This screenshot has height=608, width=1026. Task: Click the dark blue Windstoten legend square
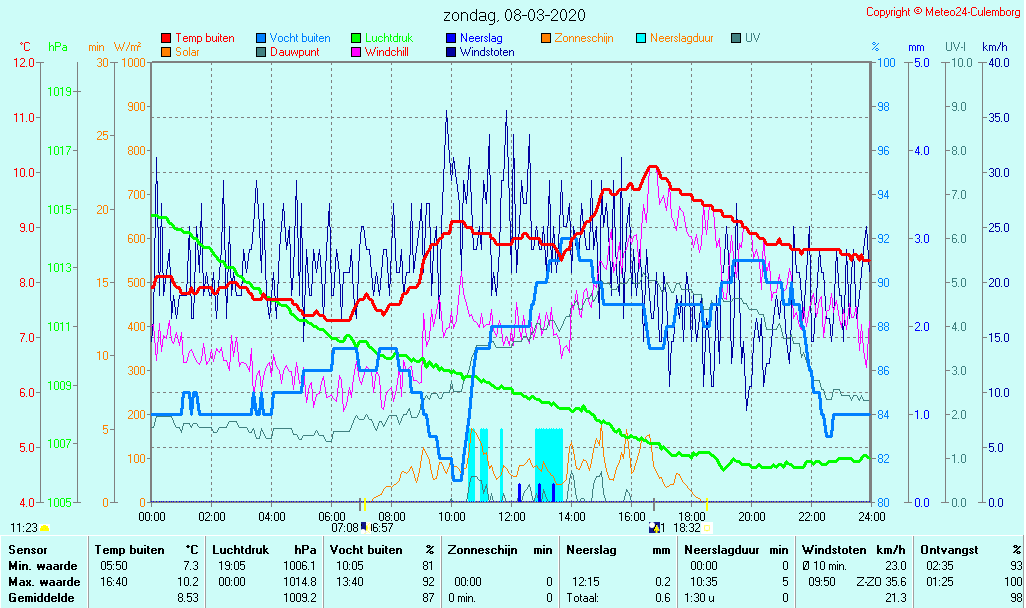451,52
